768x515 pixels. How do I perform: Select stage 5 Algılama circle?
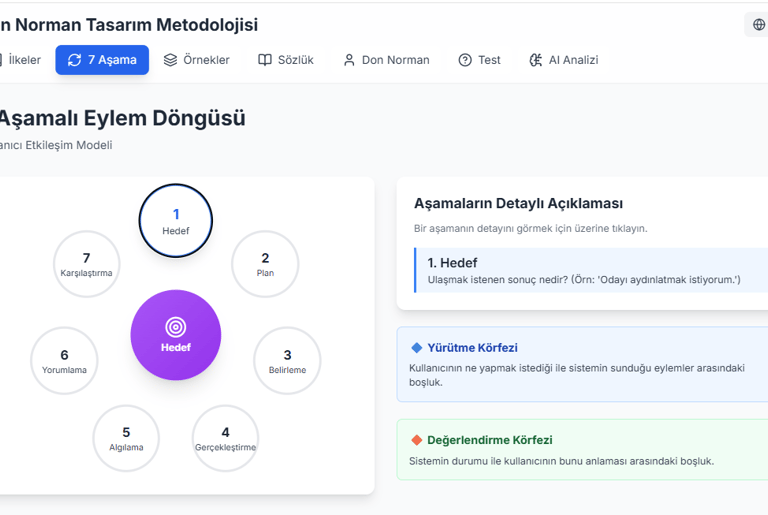126,438
